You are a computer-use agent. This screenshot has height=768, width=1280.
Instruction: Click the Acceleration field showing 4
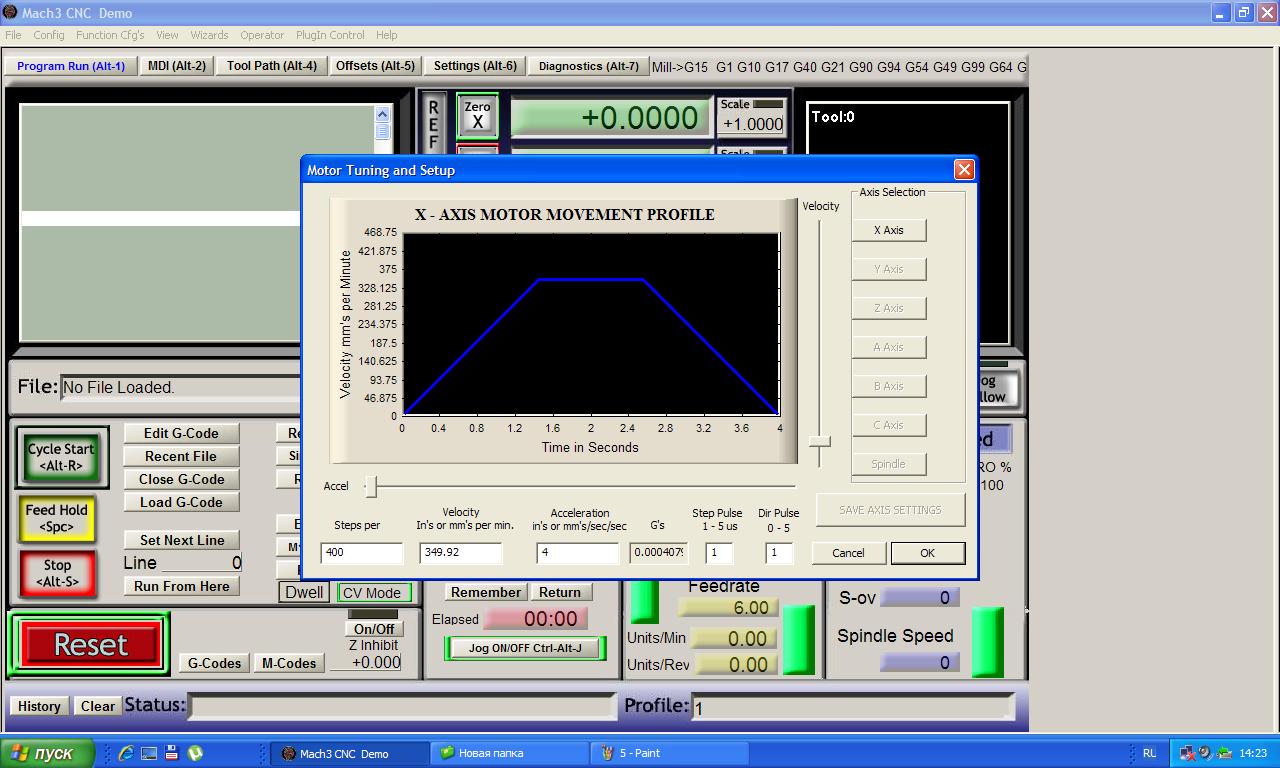pyautogui.click(x=578, y=553)
